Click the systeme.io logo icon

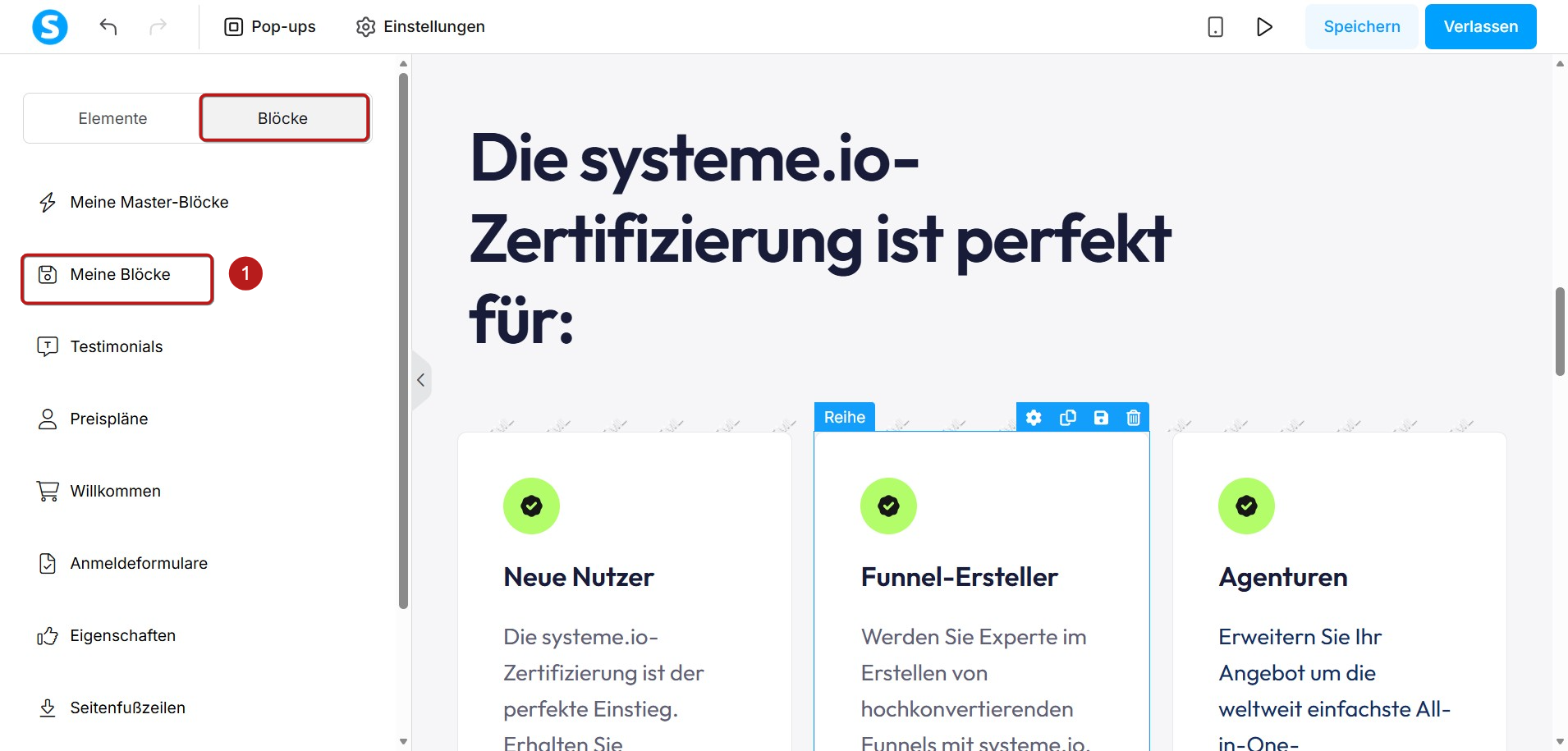pyautogui.click(x=50, y=26)
